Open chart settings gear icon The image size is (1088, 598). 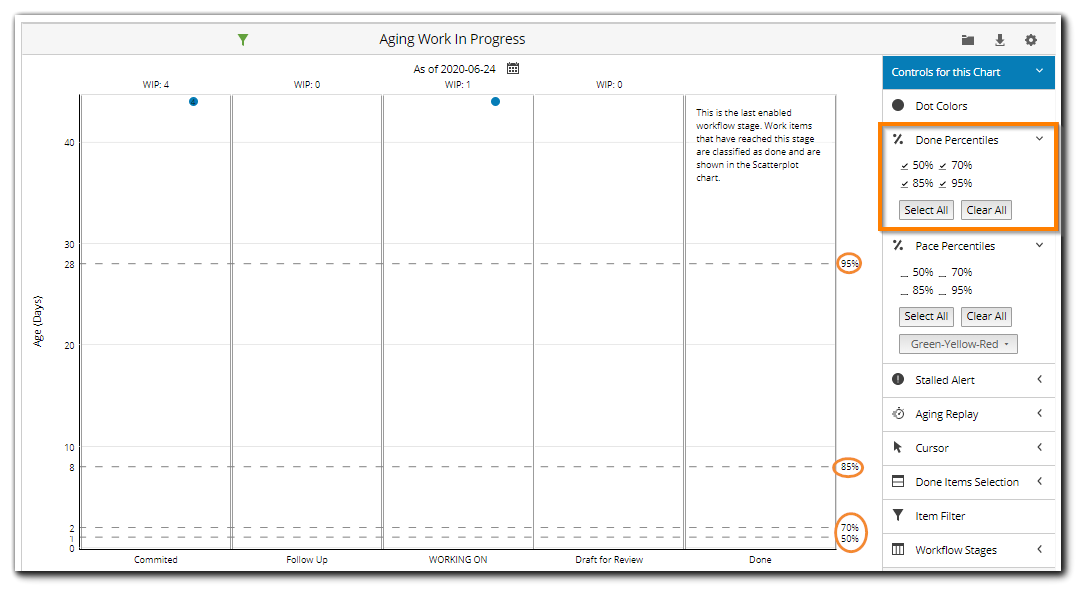click(x=1030, y=40)
